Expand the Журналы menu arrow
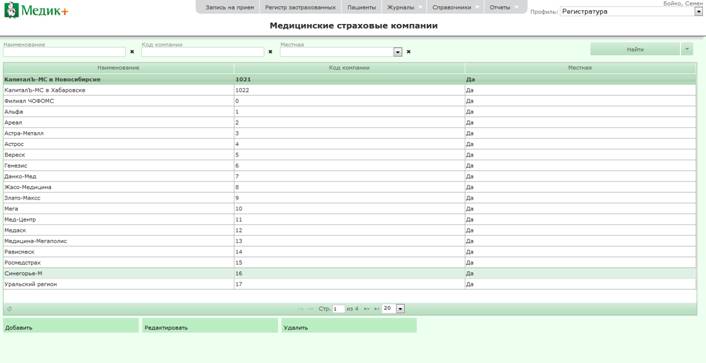The height and width of the screenshot is (363, 706). click(x=420, y=8)
